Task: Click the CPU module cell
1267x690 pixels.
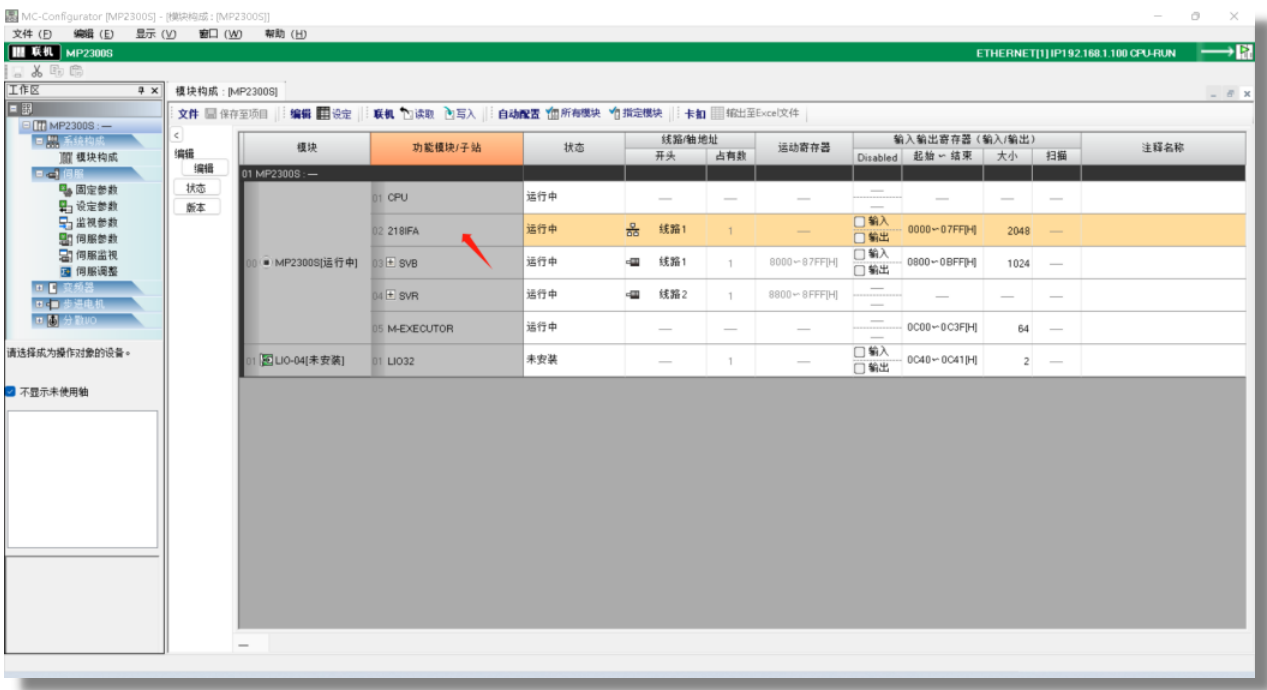Action: point(446,197)
